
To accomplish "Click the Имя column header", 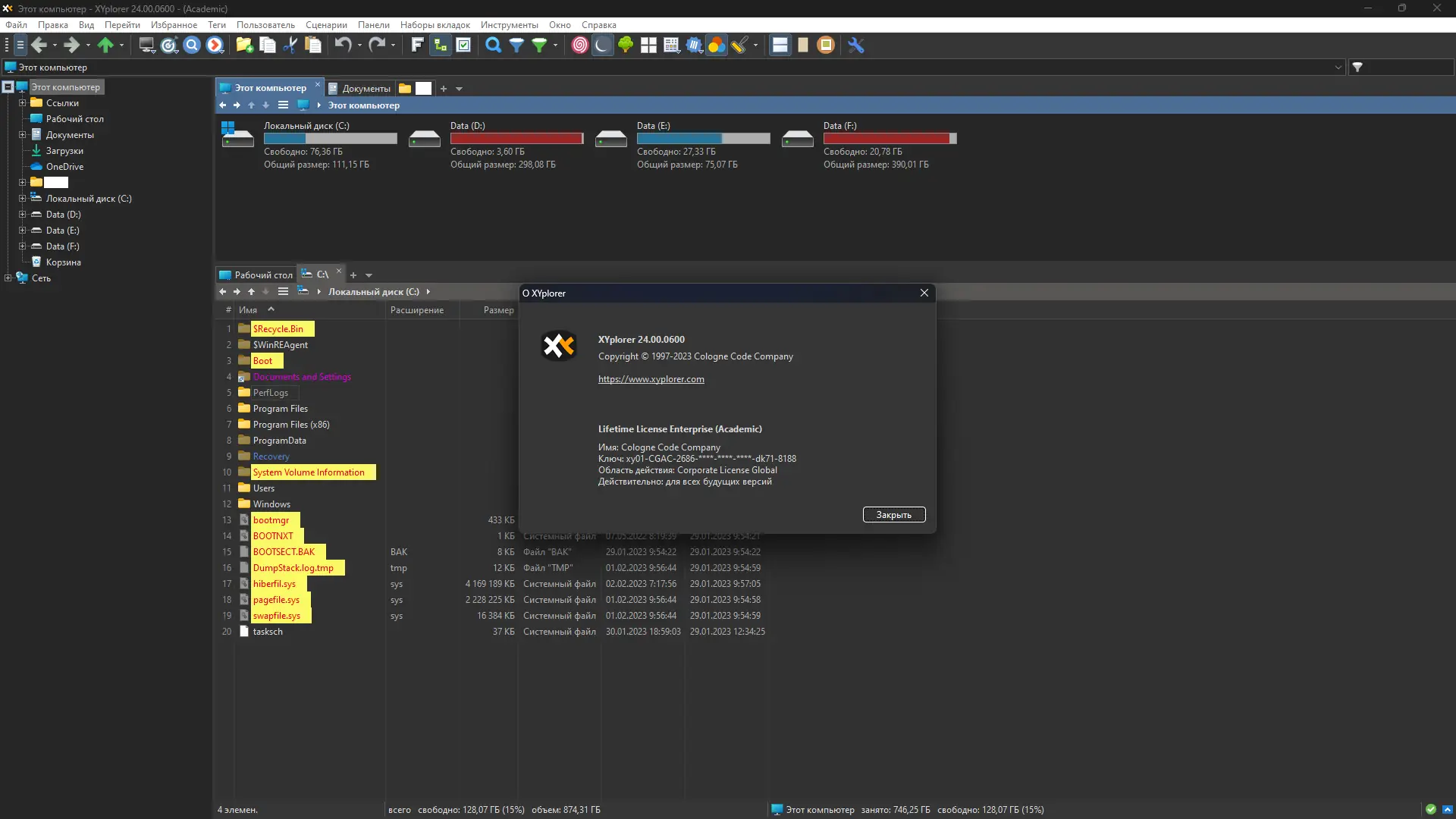I will [248, 310].
